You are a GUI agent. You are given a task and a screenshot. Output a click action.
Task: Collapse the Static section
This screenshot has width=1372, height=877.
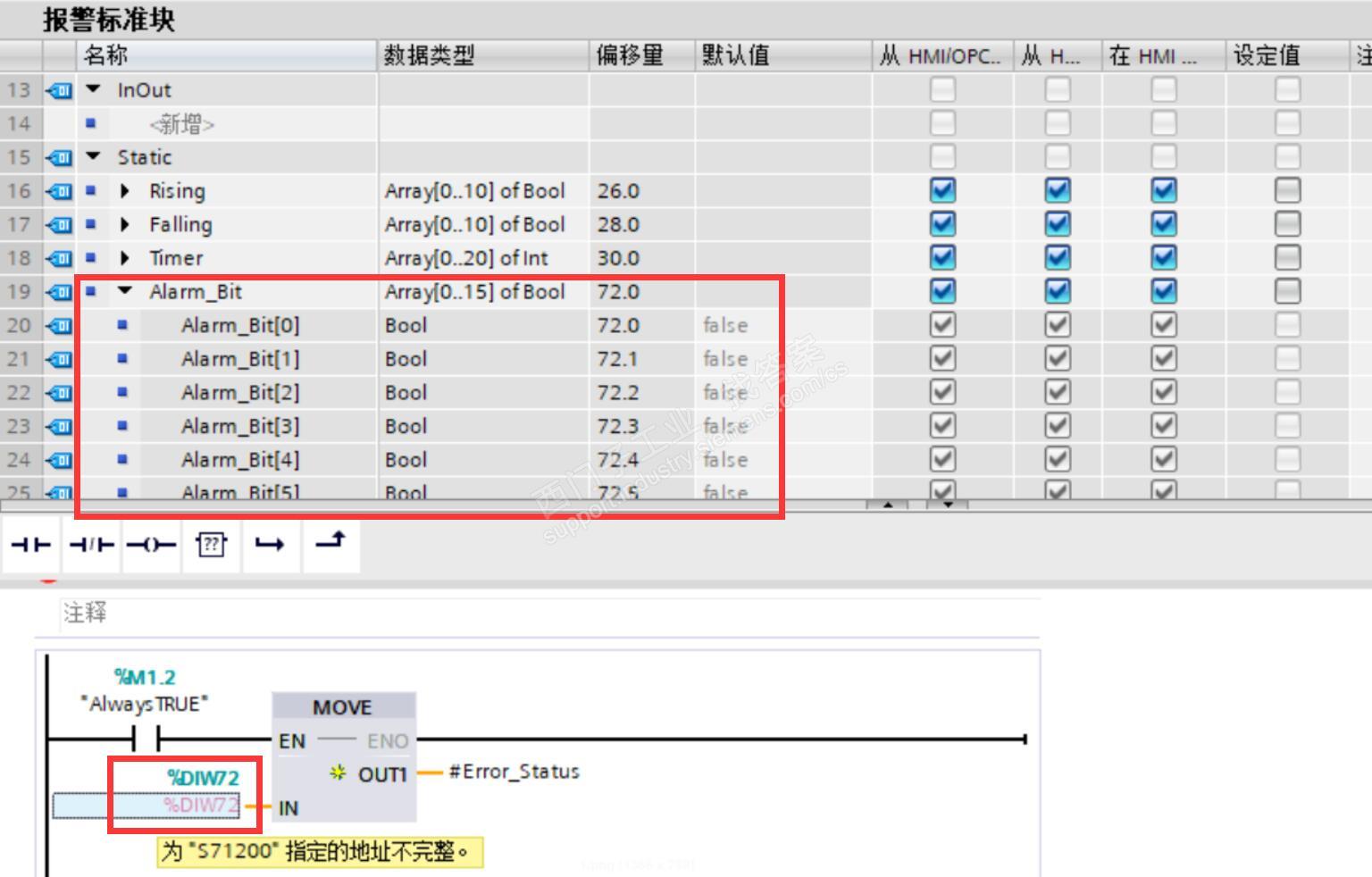(93, 156)
